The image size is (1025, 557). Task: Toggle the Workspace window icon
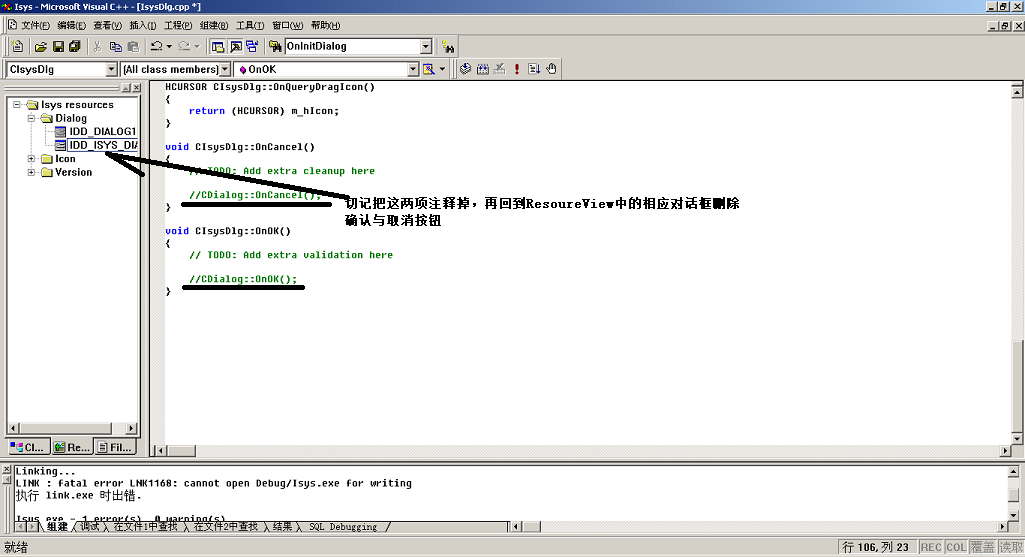pyautogui.click(x=218, y=46)
